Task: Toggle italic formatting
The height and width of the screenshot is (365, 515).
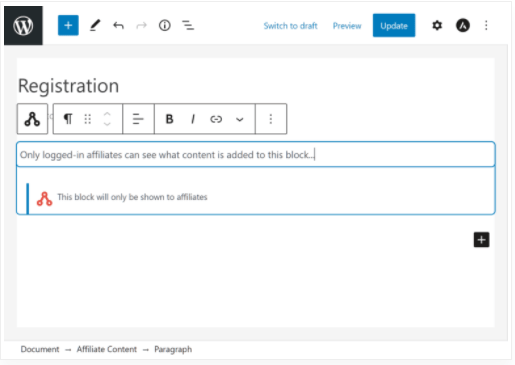Action: (x=193, y=119)
